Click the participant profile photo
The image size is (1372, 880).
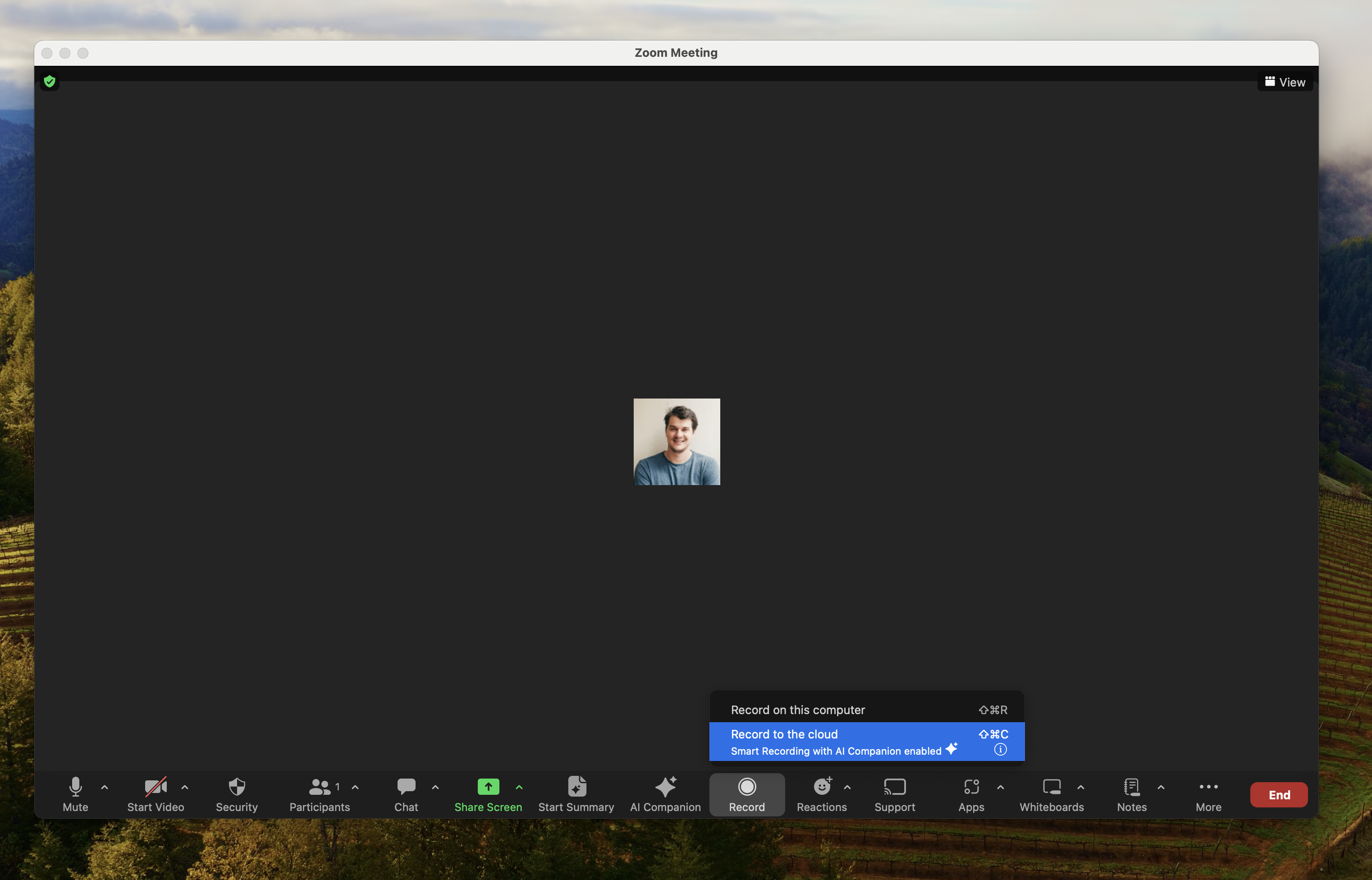(677, 442)
